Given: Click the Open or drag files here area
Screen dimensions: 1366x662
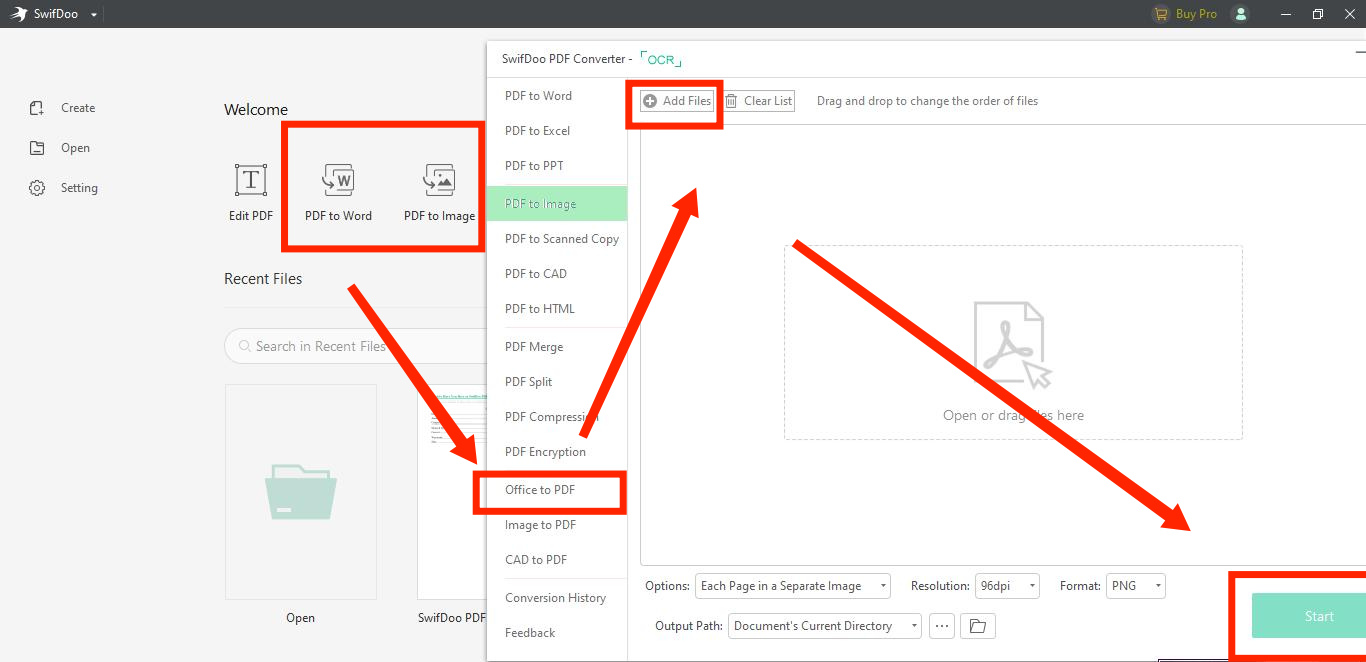Looking at the screenshot, I should coord(1013,342).
